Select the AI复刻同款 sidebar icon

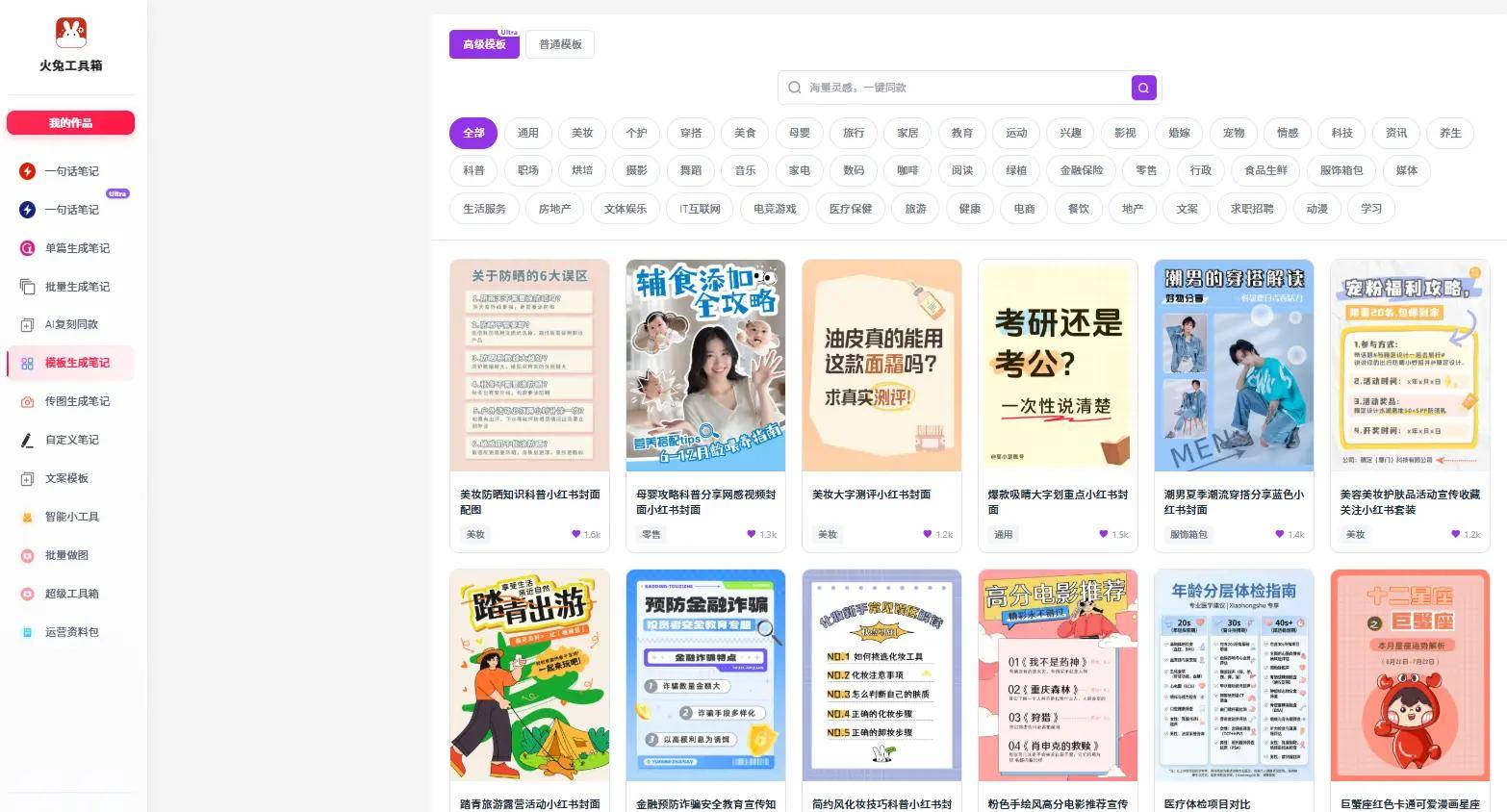click(x=28, y=324)
